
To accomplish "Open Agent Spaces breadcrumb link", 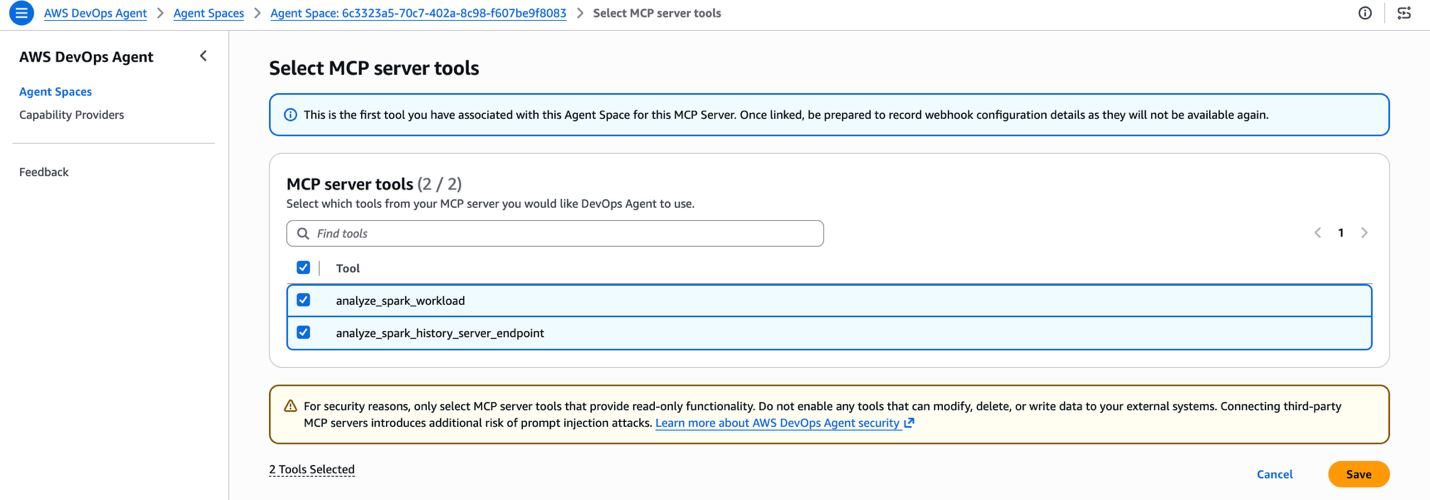I will (x=208, y=13).
